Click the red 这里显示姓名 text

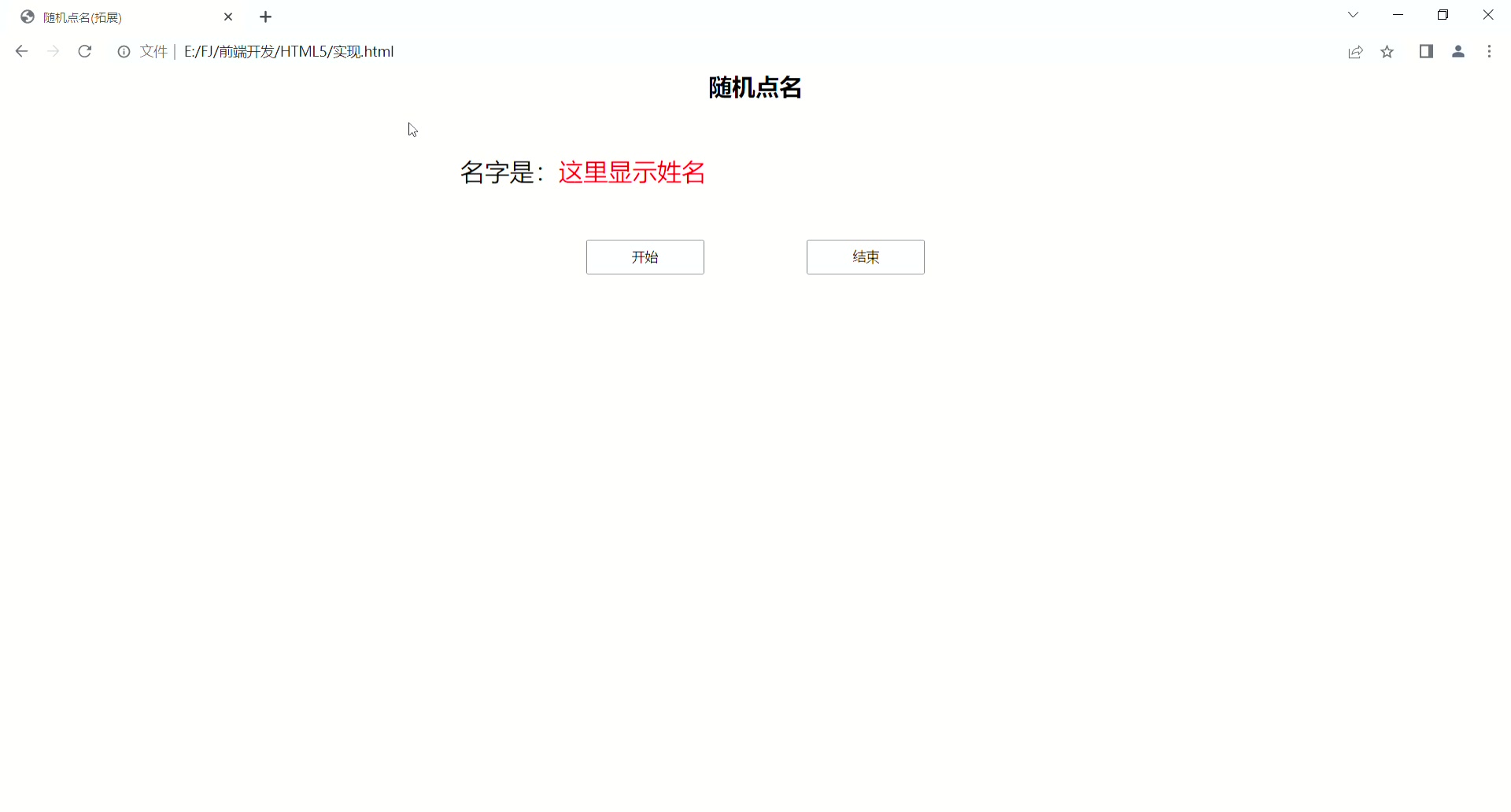[x=631, y=172]
